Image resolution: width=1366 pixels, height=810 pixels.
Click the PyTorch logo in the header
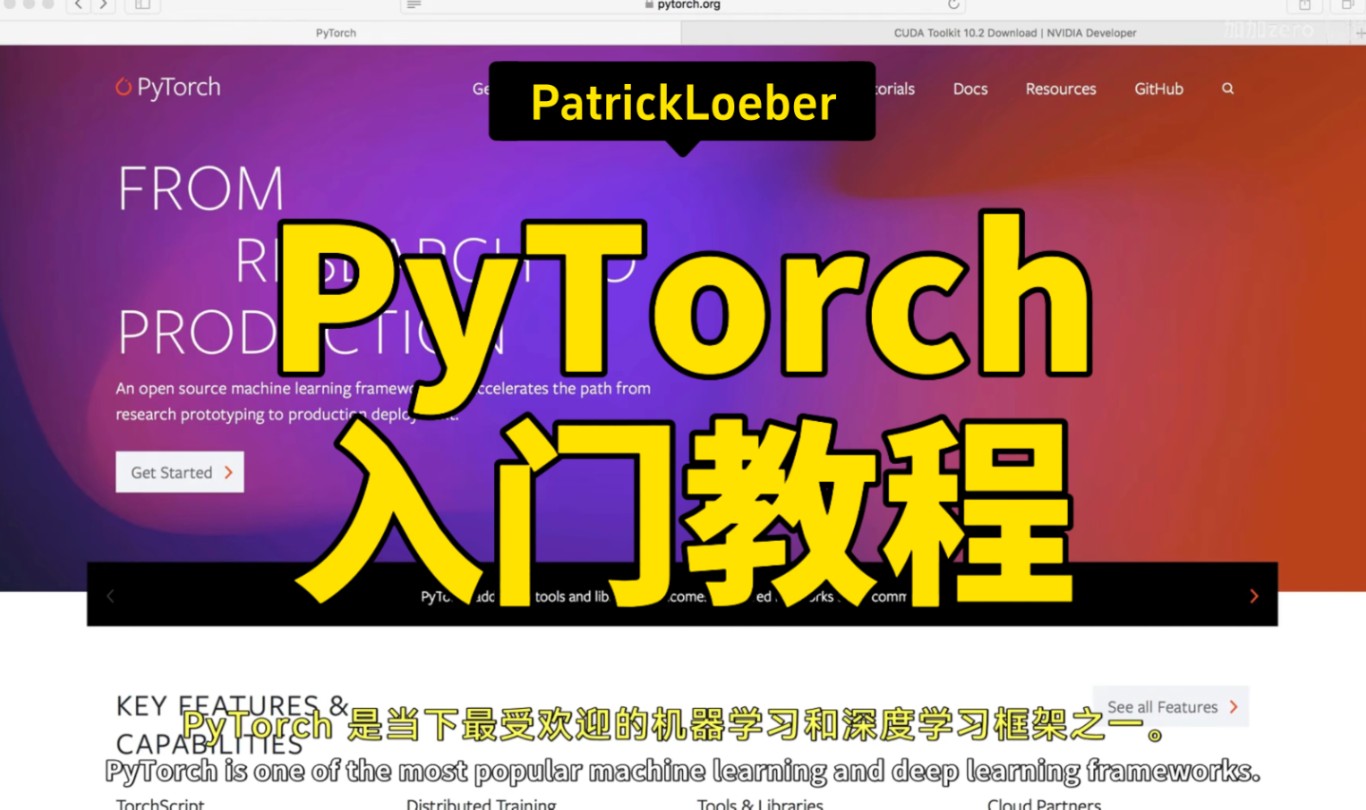[168, 88]
